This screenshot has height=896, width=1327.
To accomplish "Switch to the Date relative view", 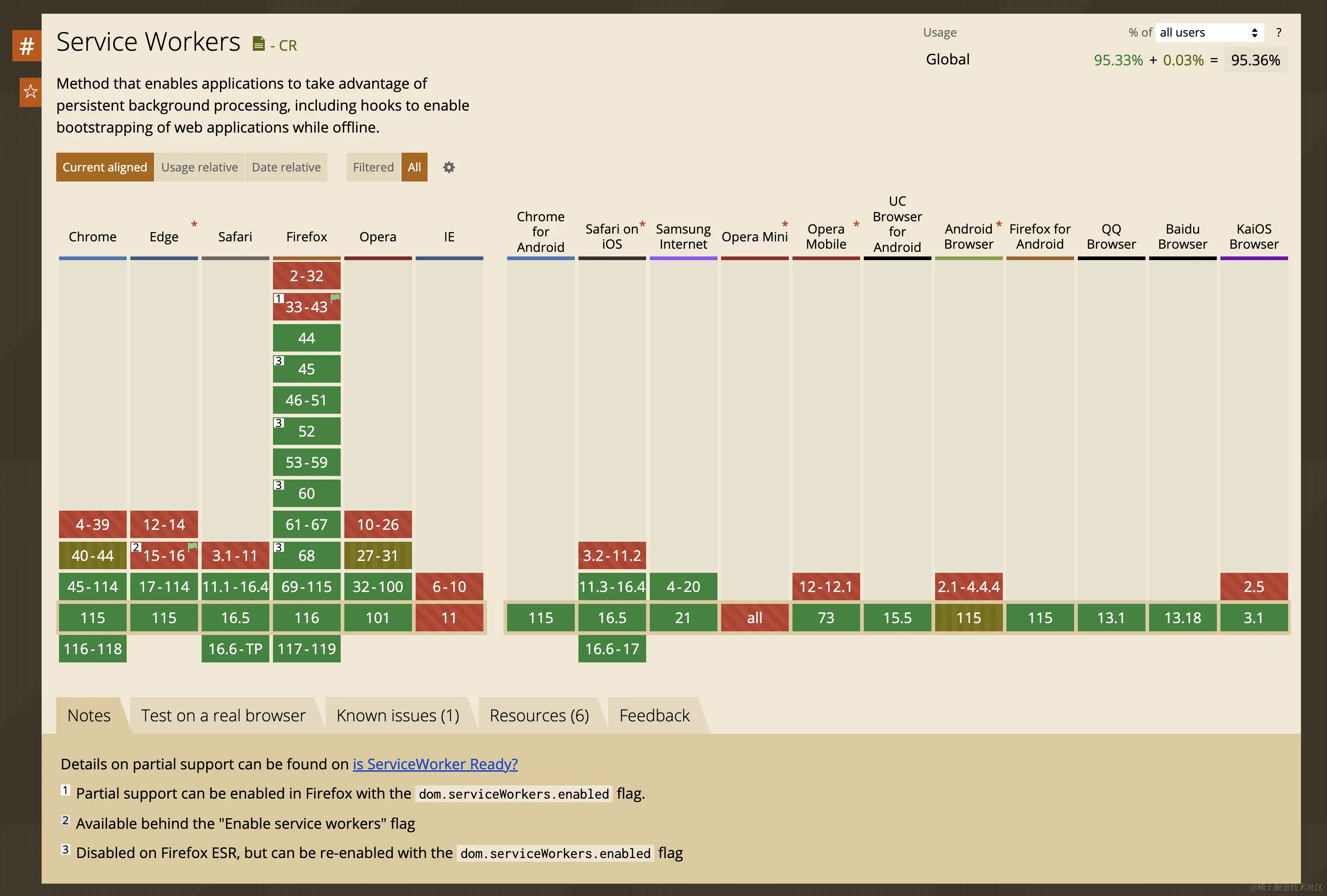I will (x=286, y=167).
